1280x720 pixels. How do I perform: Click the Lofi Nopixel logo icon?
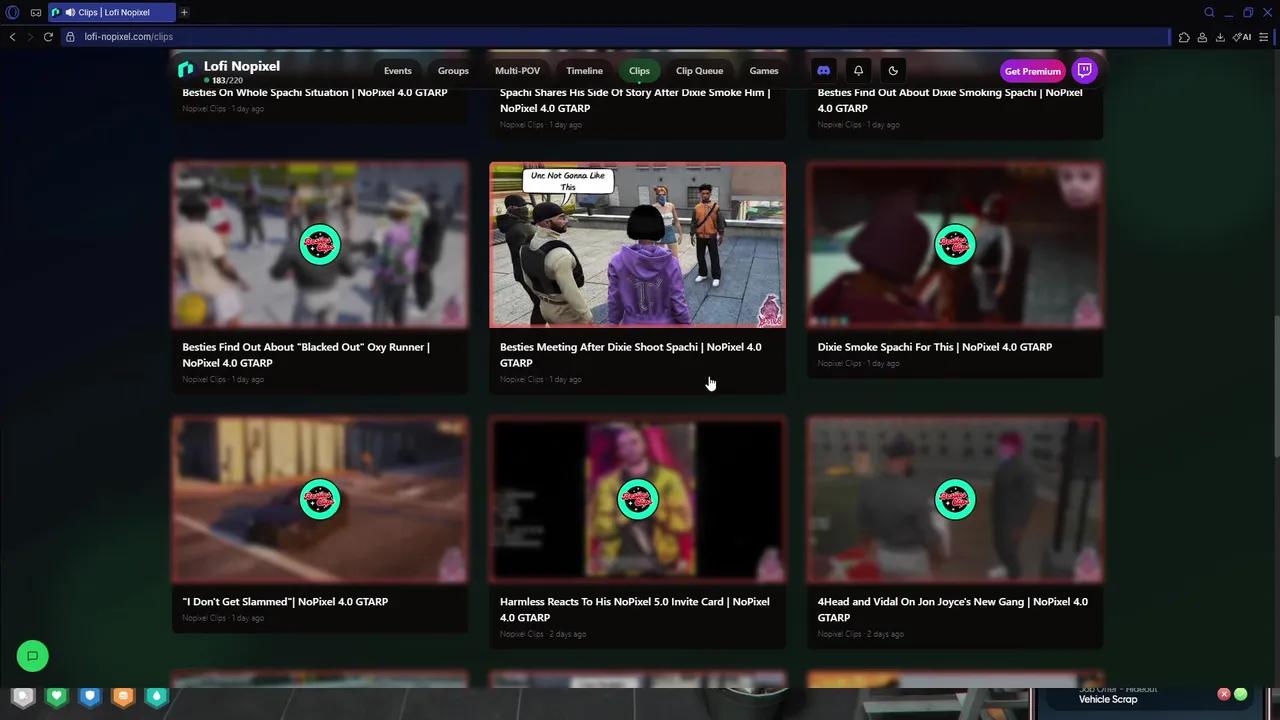[x=185, y=69]
